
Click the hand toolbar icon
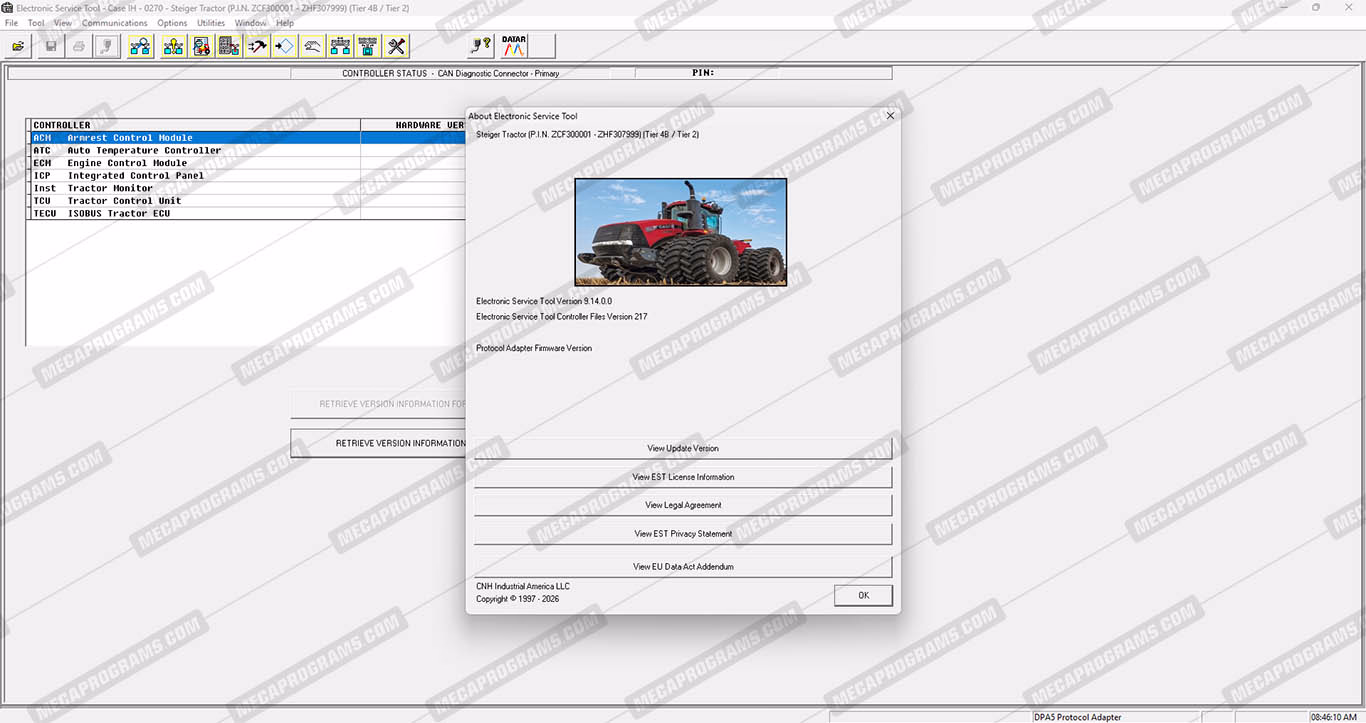coord(313,46)
